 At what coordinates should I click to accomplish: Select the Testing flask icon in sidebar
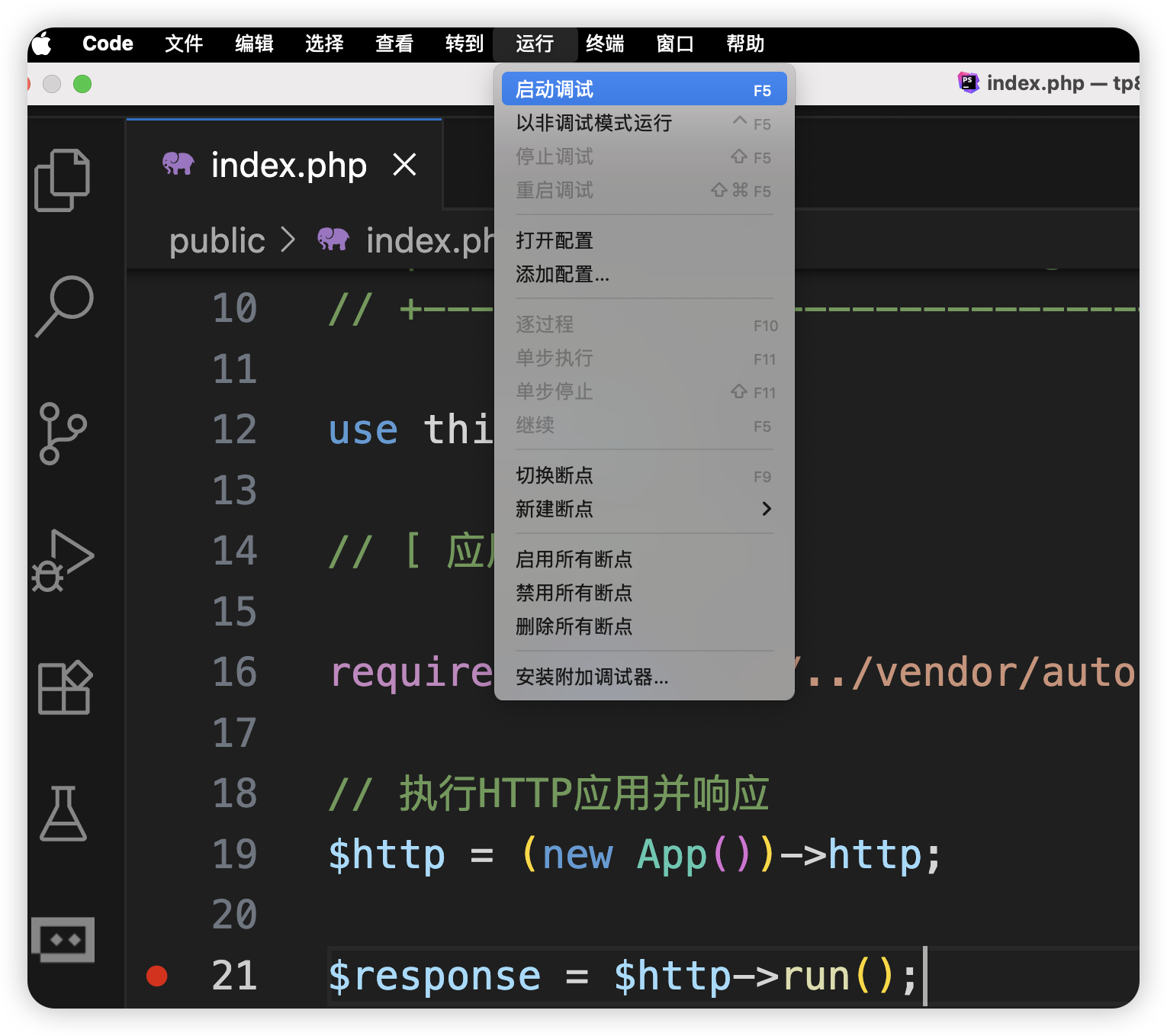tap(63, 815)
